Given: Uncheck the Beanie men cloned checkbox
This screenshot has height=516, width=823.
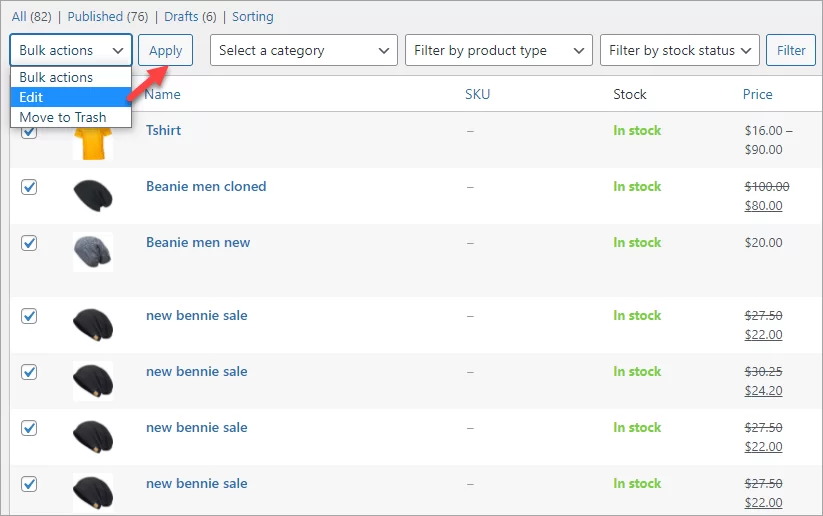Looking at the screenshot, I should click(29, 187).
